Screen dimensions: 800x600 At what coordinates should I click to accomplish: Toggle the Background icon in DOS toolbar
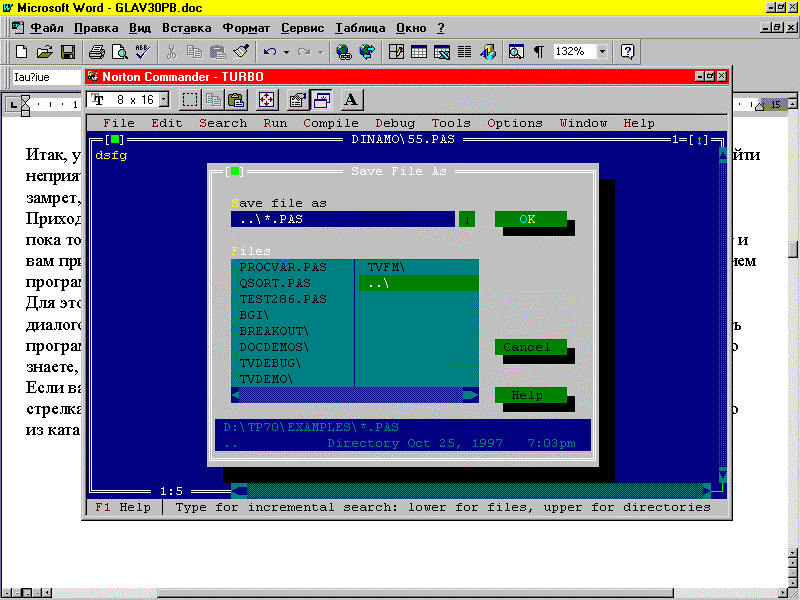click(x=321, y=99)
